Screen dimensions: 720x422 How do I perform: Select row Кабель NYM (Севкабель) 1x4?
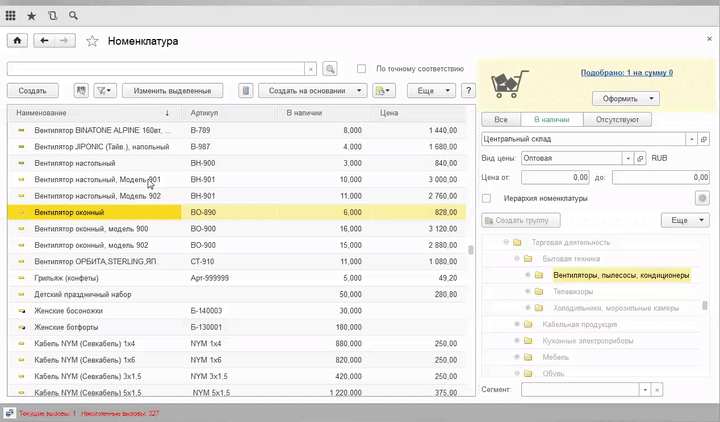click(x=236, y=343)
